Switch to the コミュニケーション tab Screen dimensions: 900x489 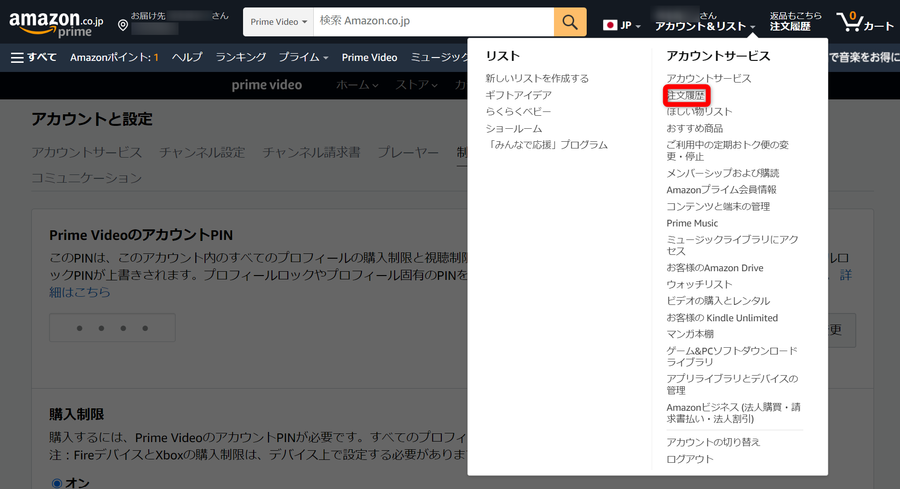click(x=87, y=178)
